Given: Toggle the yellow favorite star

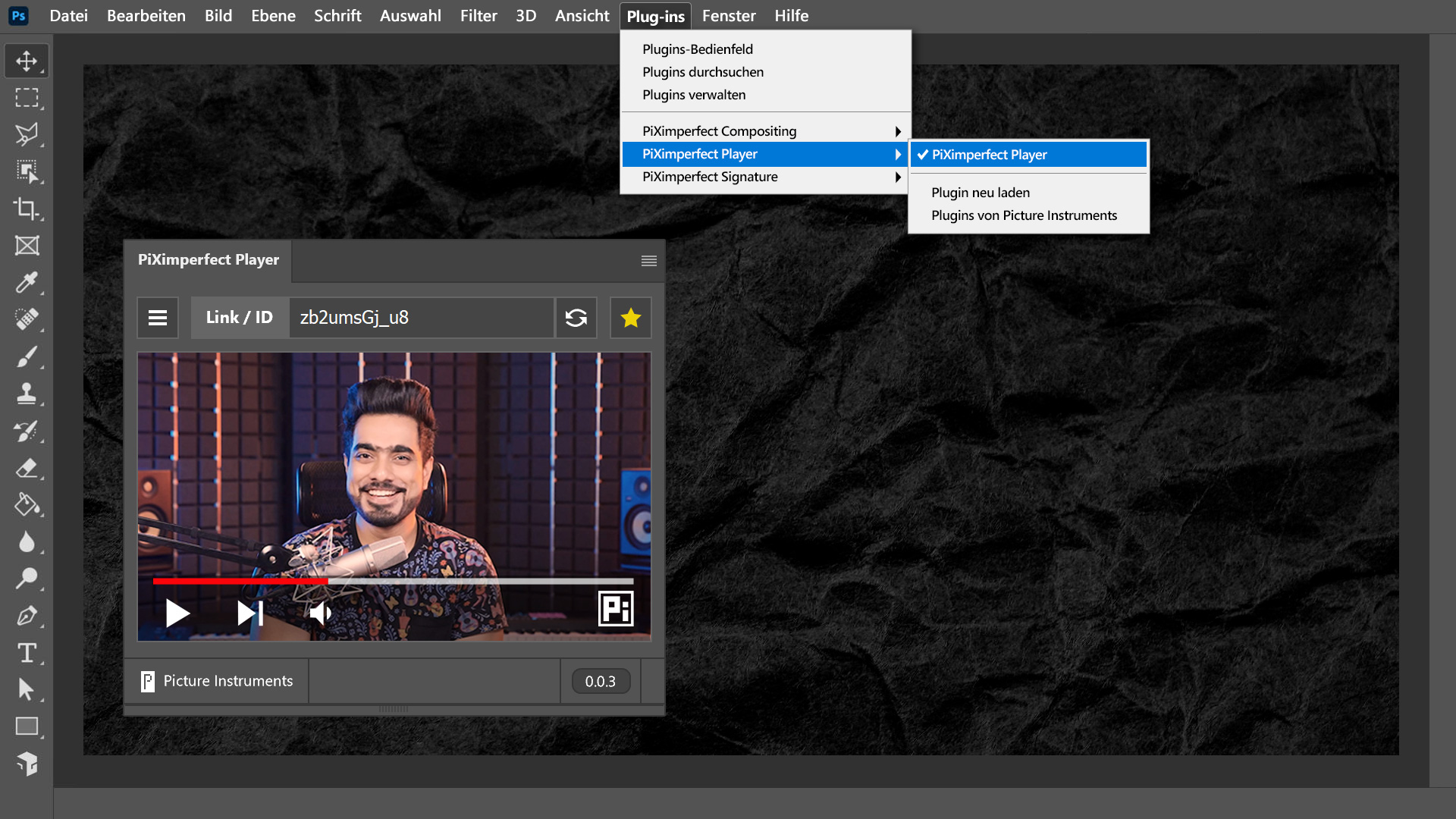Looking at the screenshot, I should [631, 318].
